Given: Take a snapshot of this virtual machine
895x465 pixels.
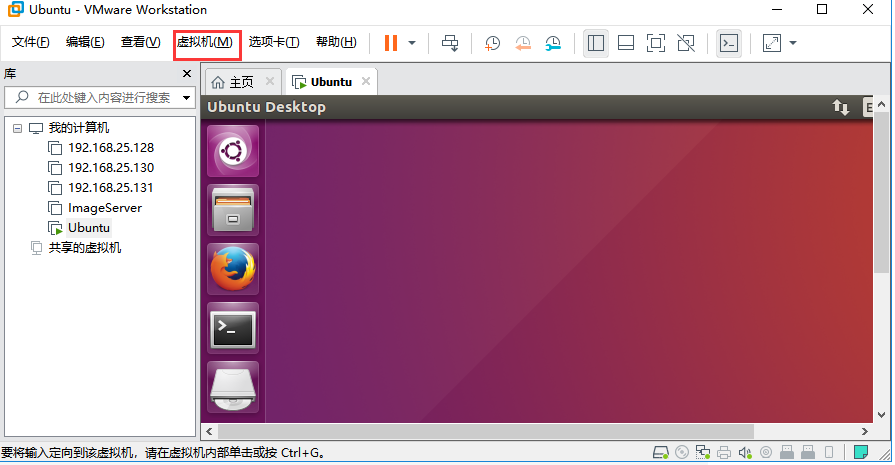Looking at the screenshot, I should pos(492,43).
